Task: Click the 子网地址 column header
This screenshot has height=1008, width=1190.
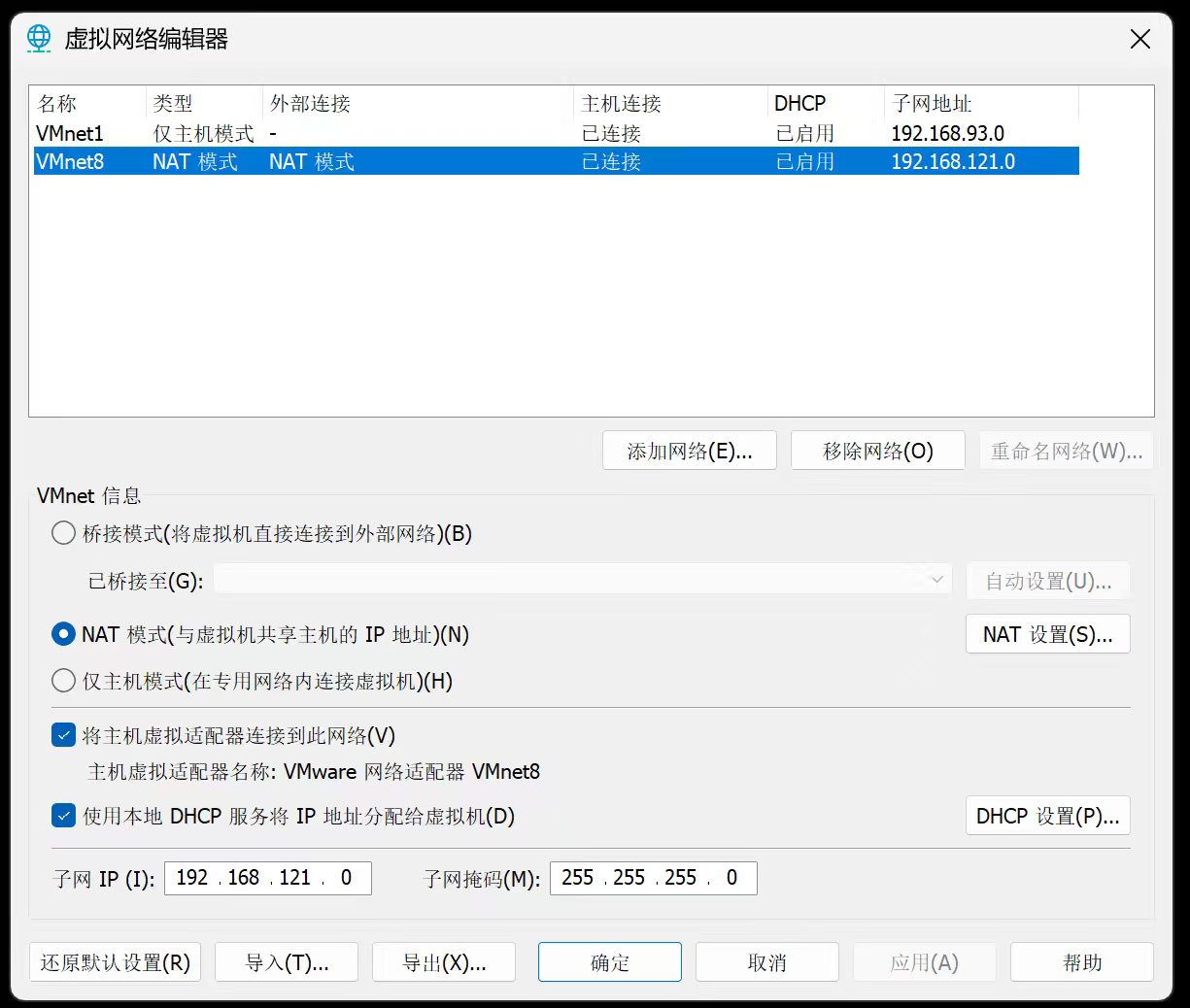Action: (x=981, y=103)
